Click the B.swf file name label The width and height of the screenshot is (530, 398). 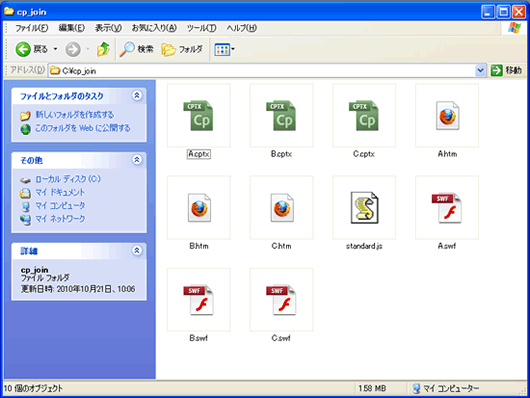[198, 338]
